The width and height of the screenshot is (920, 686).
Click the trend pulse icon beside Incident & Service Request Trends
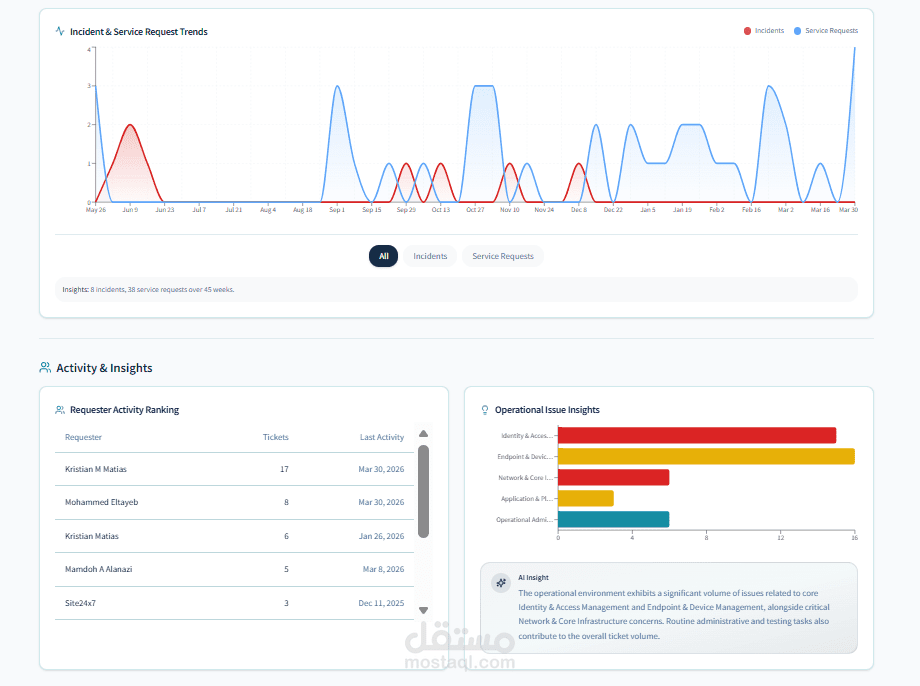[60, 31]
